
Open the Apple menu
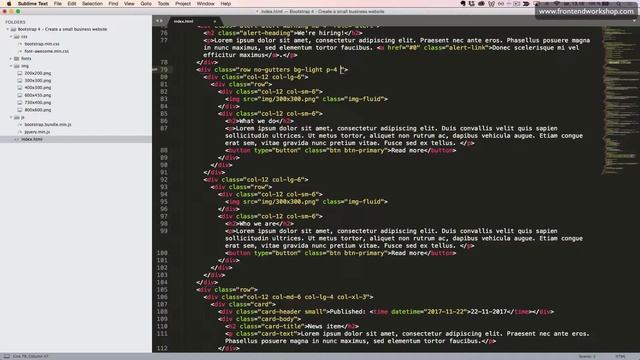pos(9,4)
